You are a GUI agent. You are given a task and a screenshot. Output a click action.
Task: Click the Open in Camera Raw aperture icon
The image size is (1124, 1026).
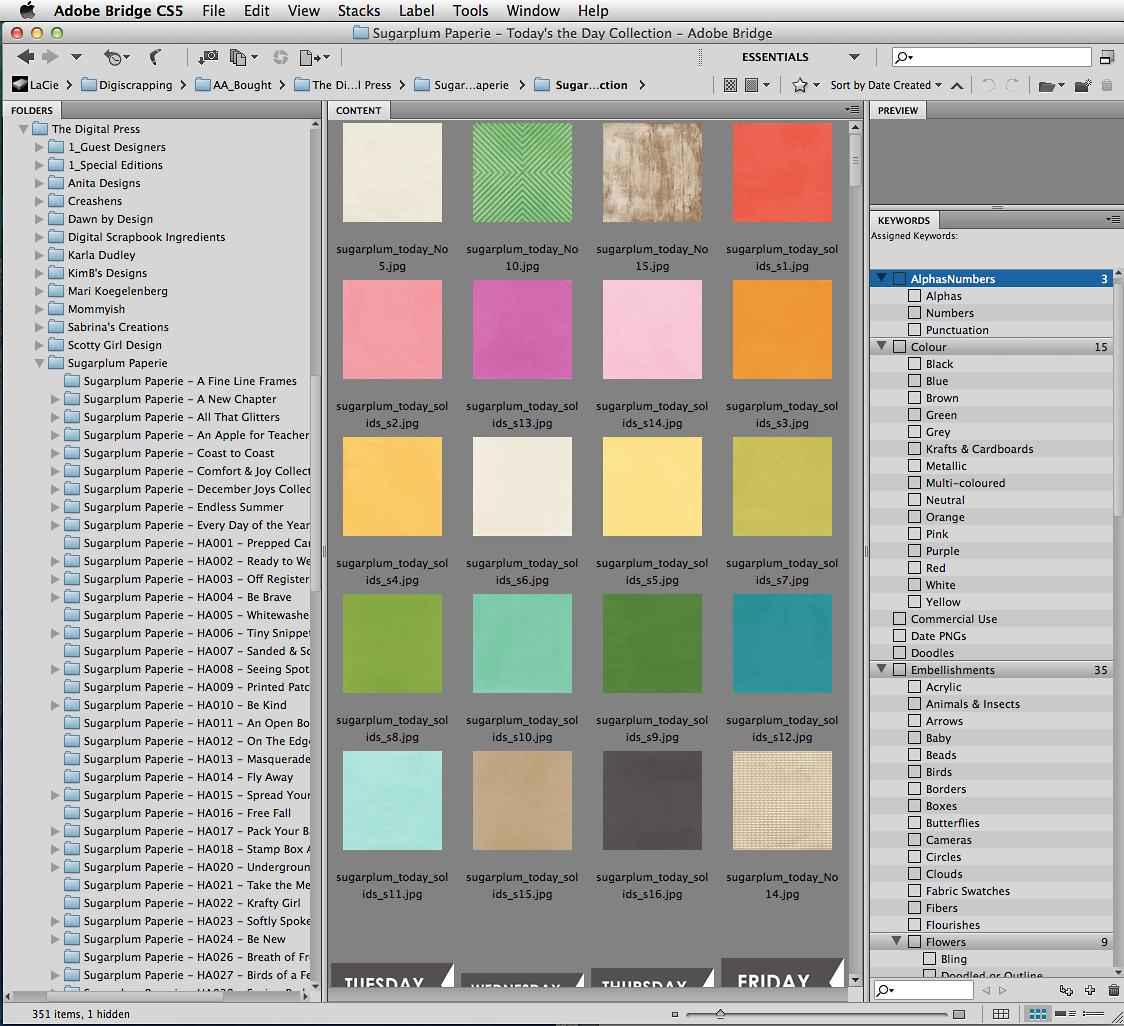(280, 57)
